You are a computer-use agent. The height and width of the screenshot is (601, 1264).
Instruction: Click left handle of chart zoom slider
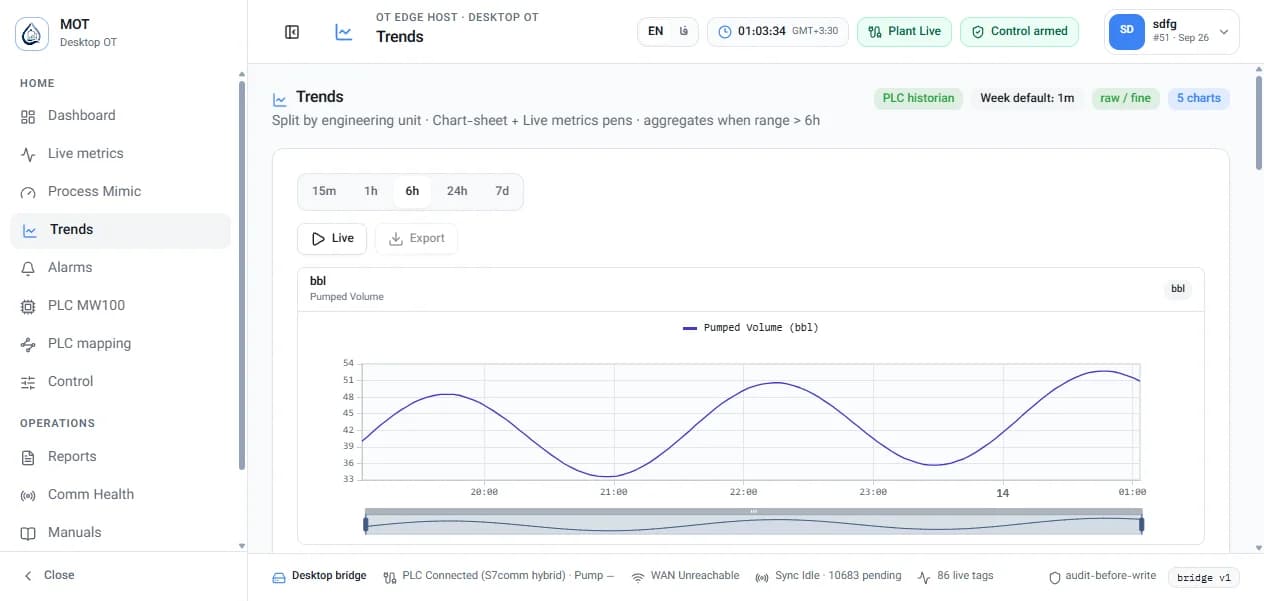(365, 524)
